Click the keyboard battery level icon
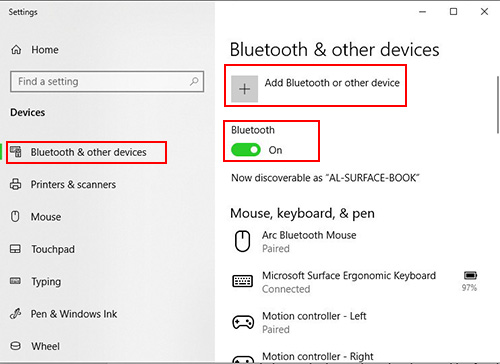Image resolution: width=500 pixels, height=364 pixels. [x=470, y=275]
